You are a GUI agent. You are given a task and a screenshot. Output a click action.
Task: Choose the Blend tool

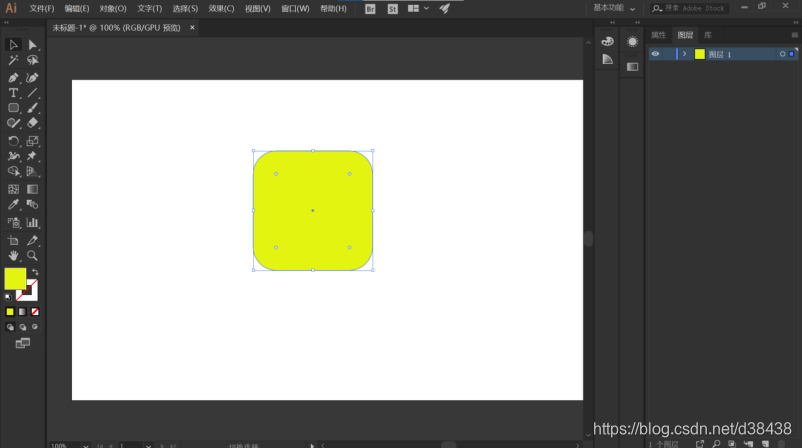pos(32,205)
